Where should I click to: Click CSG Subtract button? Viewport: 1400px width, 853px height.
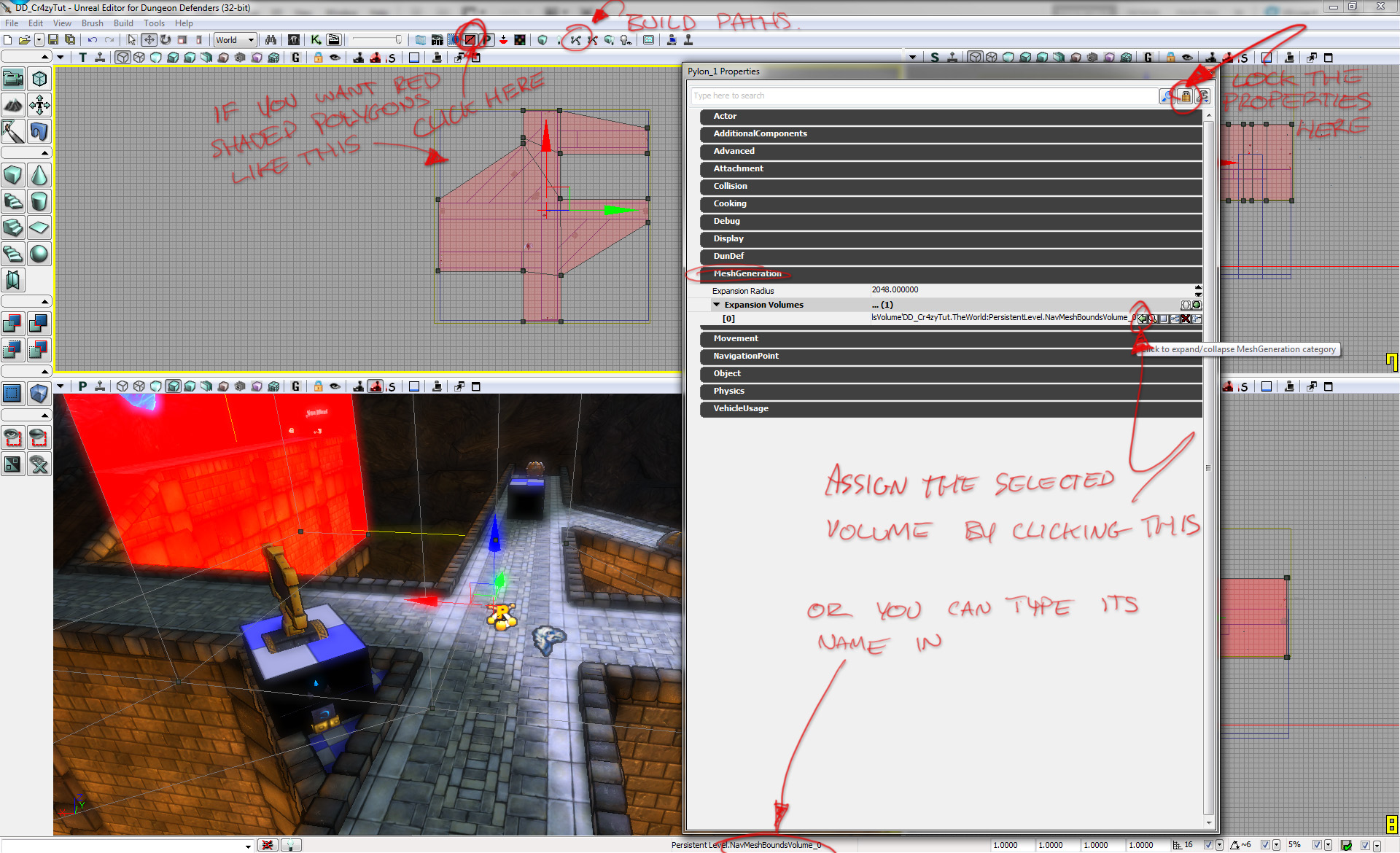click(39, 323)
